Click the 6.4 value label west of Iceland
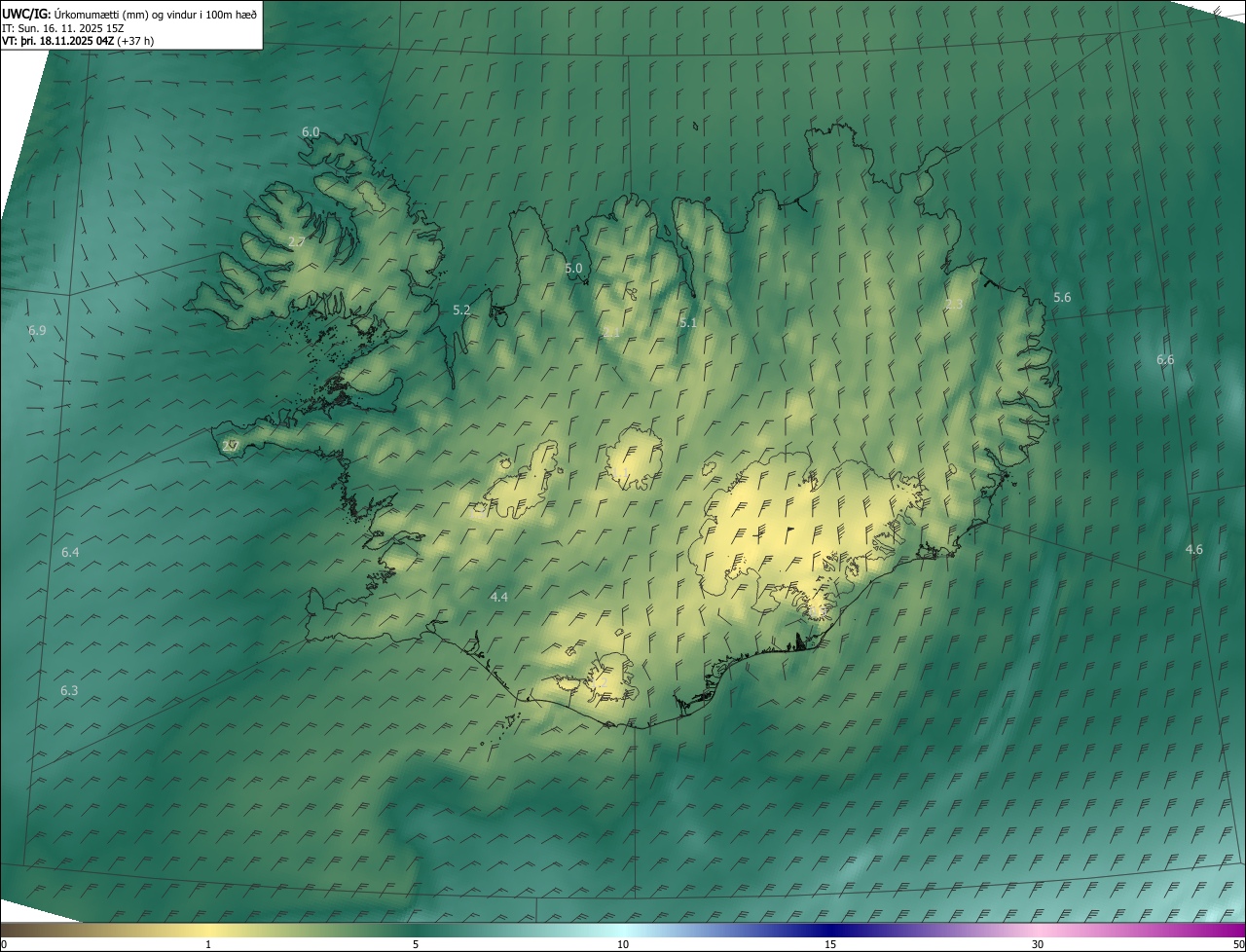 tap(70, 553)
